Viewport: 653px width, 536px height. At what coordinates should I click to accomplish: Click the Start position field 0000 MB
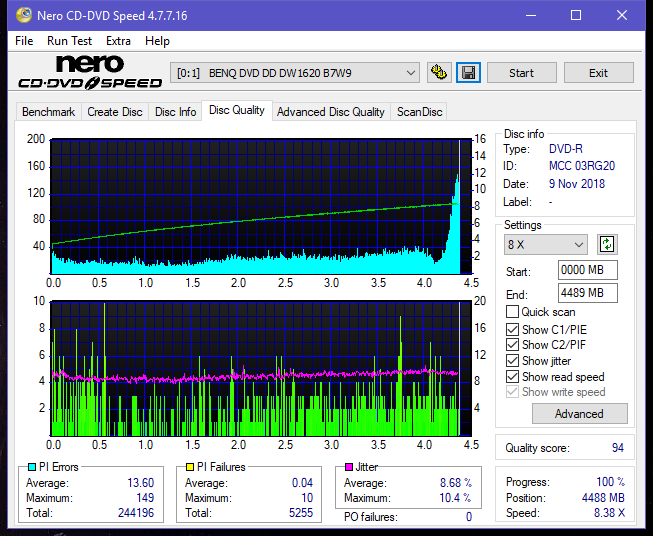pyautogui.click(x=587, y=270)
